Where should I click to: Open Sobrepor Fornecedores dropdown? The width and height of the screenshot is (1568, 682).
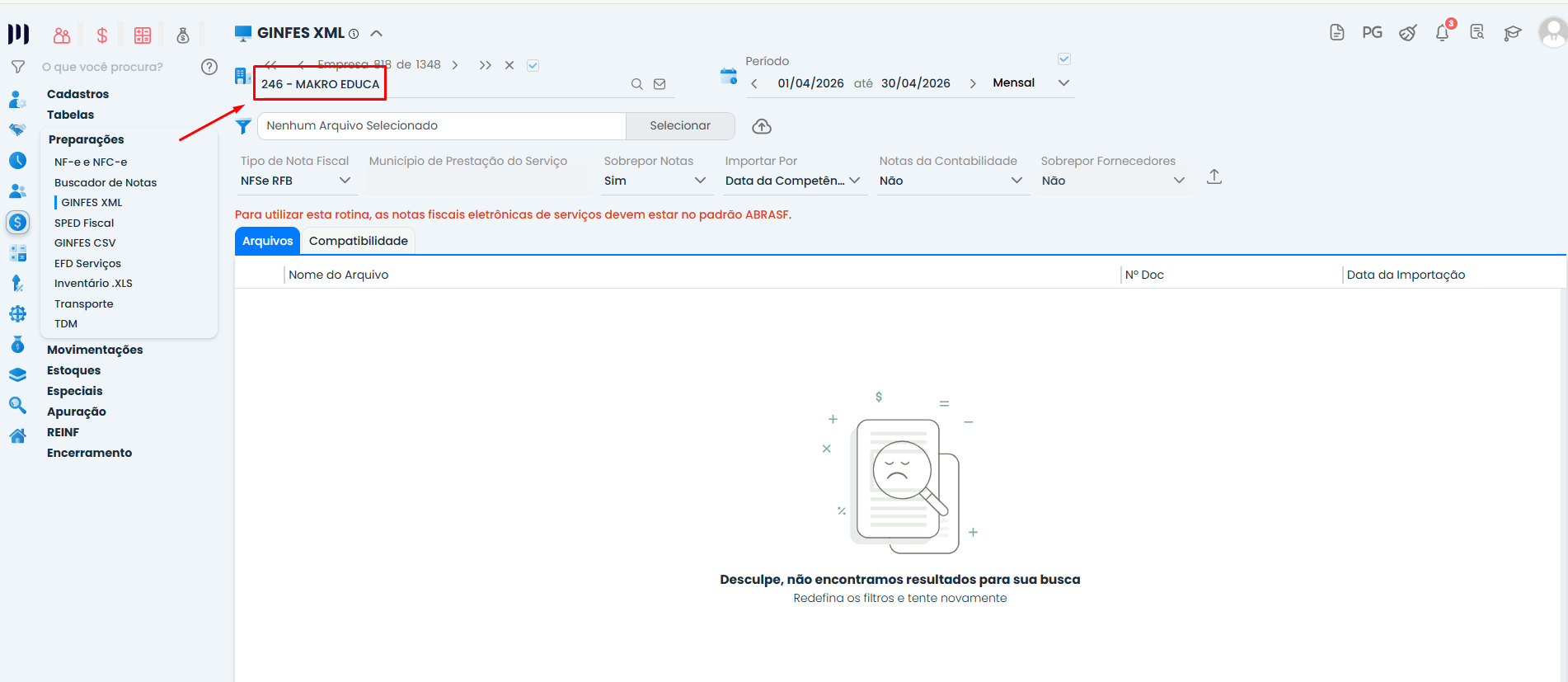coord(1114,181)
